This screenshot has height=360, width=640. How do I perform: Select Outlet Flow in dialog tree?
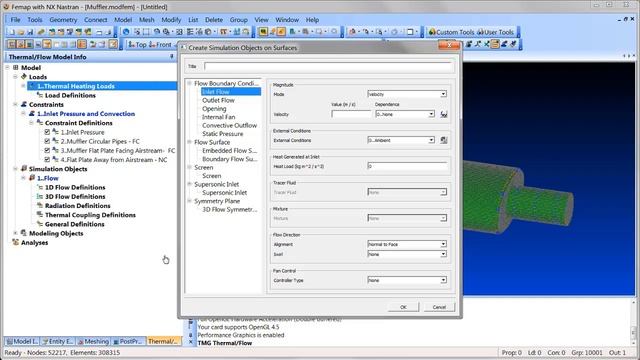218,100
